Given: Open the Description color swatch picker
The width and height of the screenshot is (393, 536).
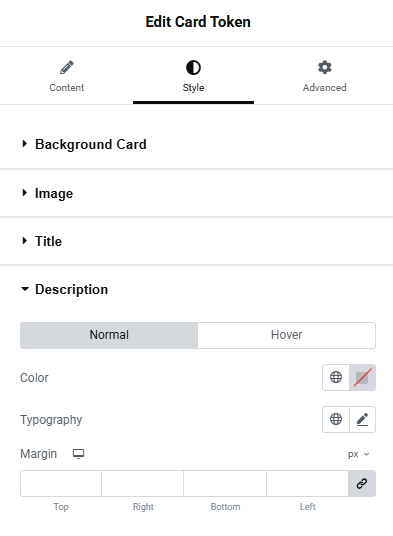Looking at the screenshot, I should point(362,377).
